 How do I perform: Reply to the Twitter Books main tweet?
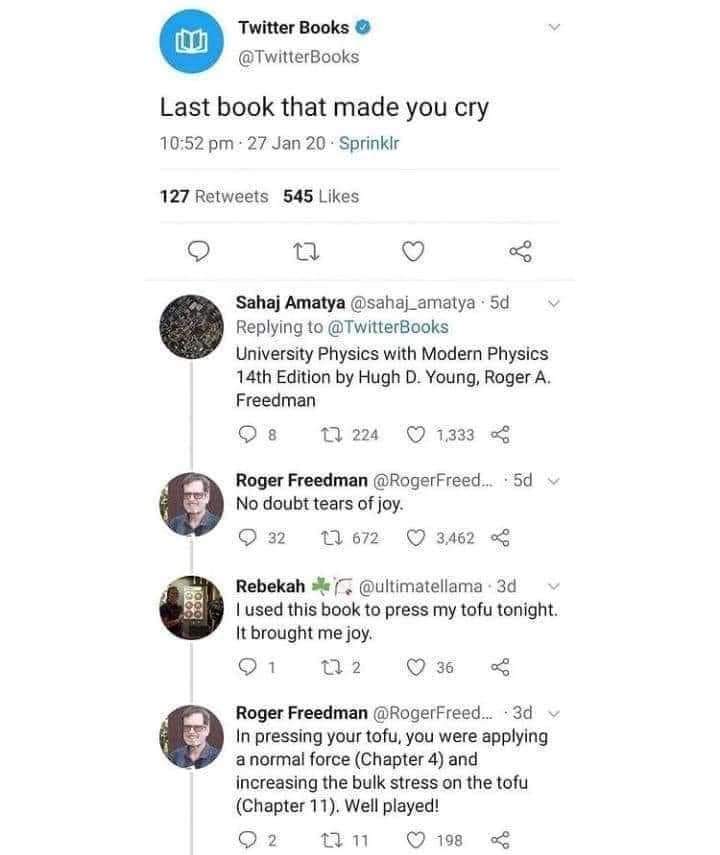199,252
